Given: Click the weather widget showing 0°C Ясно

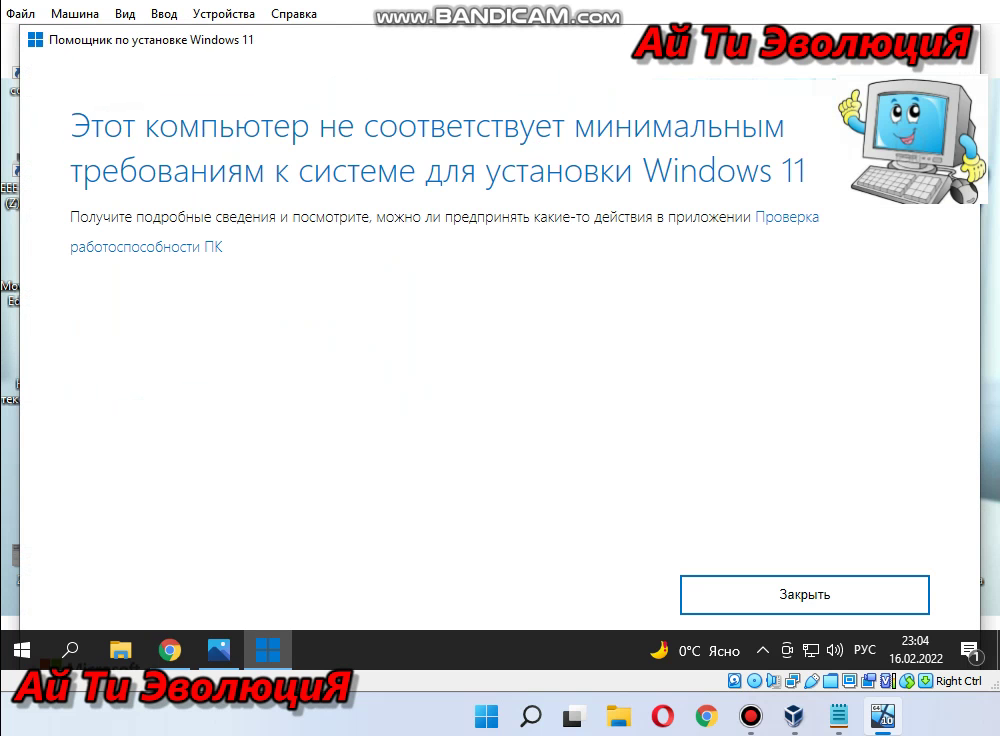Looking at the screenshot, I should pos(697,650).
